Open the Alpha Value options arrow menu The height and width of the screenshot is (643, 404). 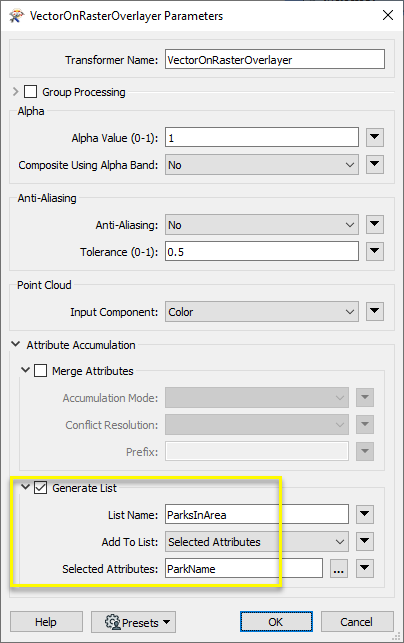(x=374, y=137)
